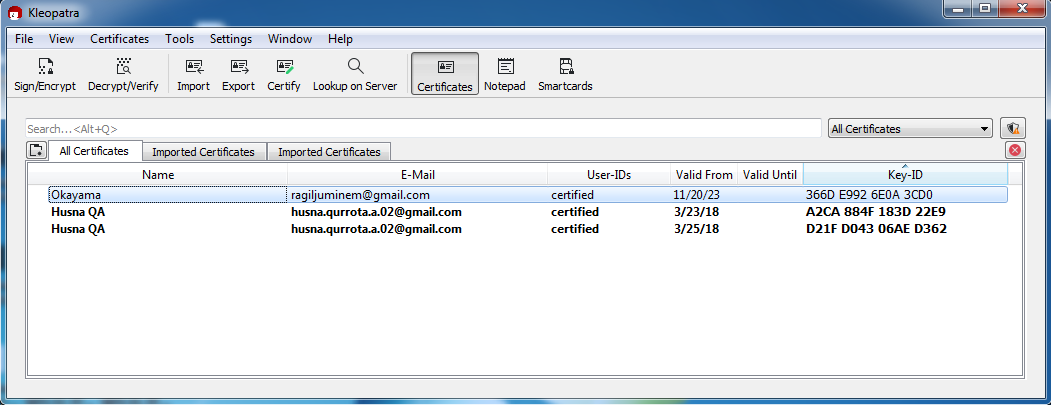Certify the selected certificate
Viewport: 1051px width, 405px height.
tap(284, 74)
